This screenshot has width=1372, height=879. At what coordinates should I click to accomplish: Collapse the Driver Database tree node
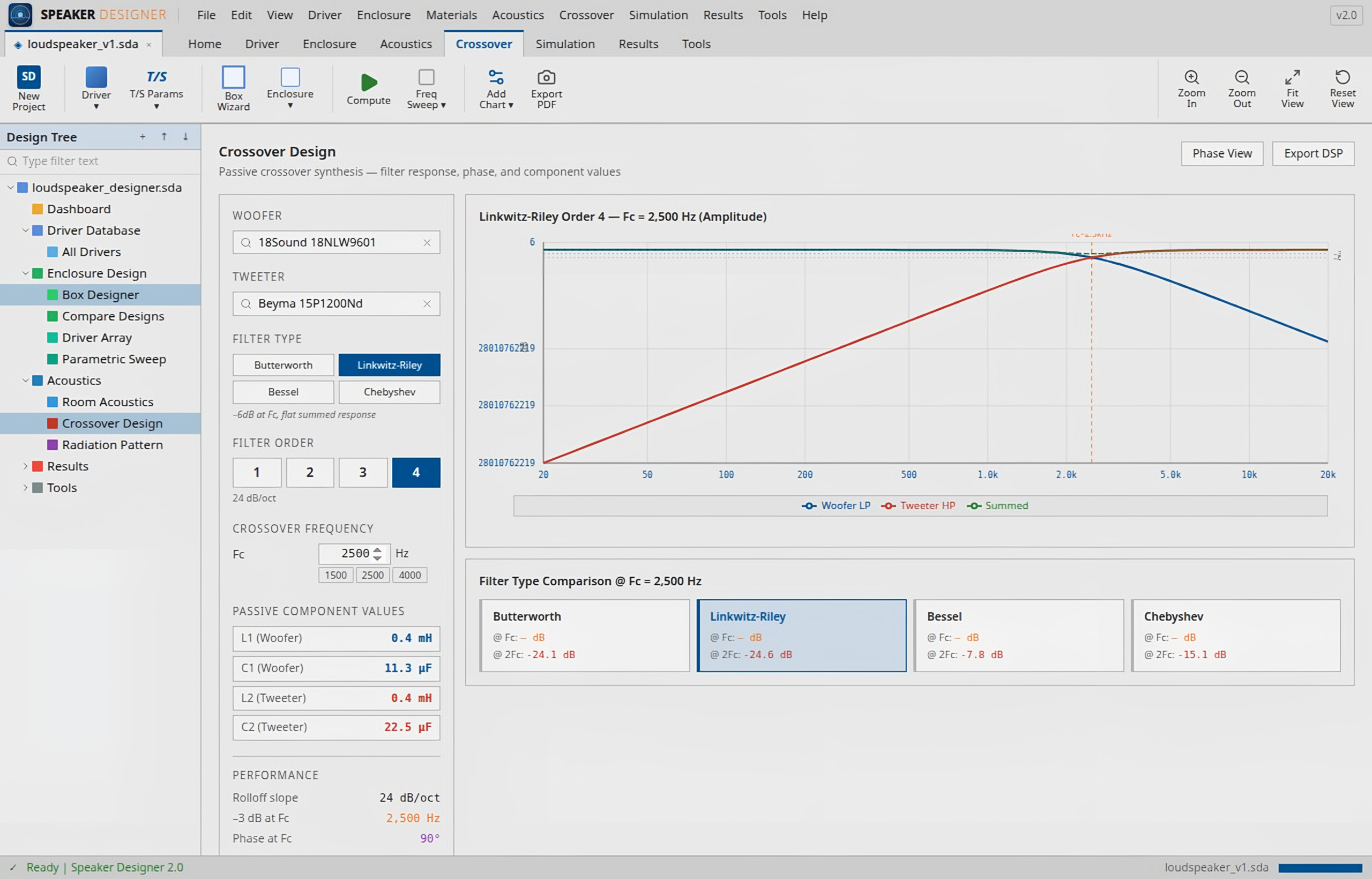tap(25, 230)
